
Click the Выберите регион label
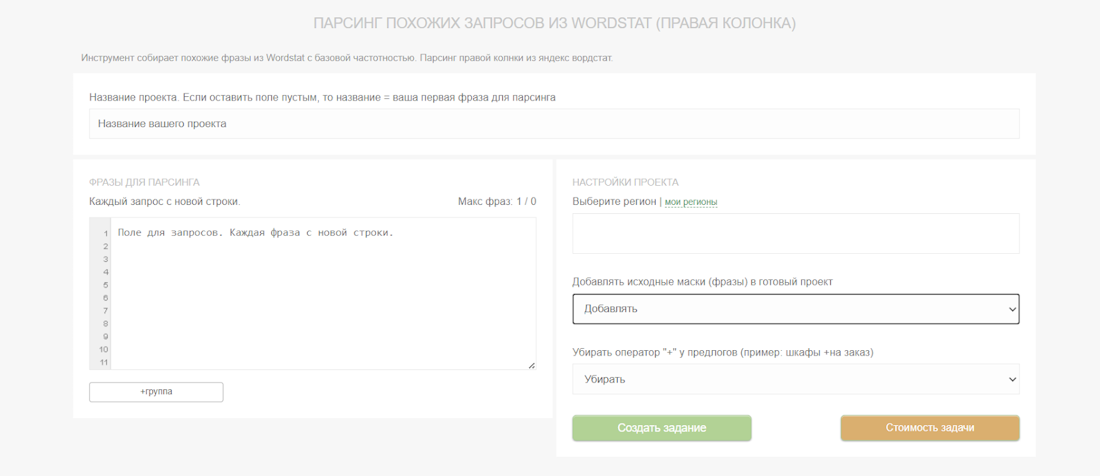(x=614, y=202)
